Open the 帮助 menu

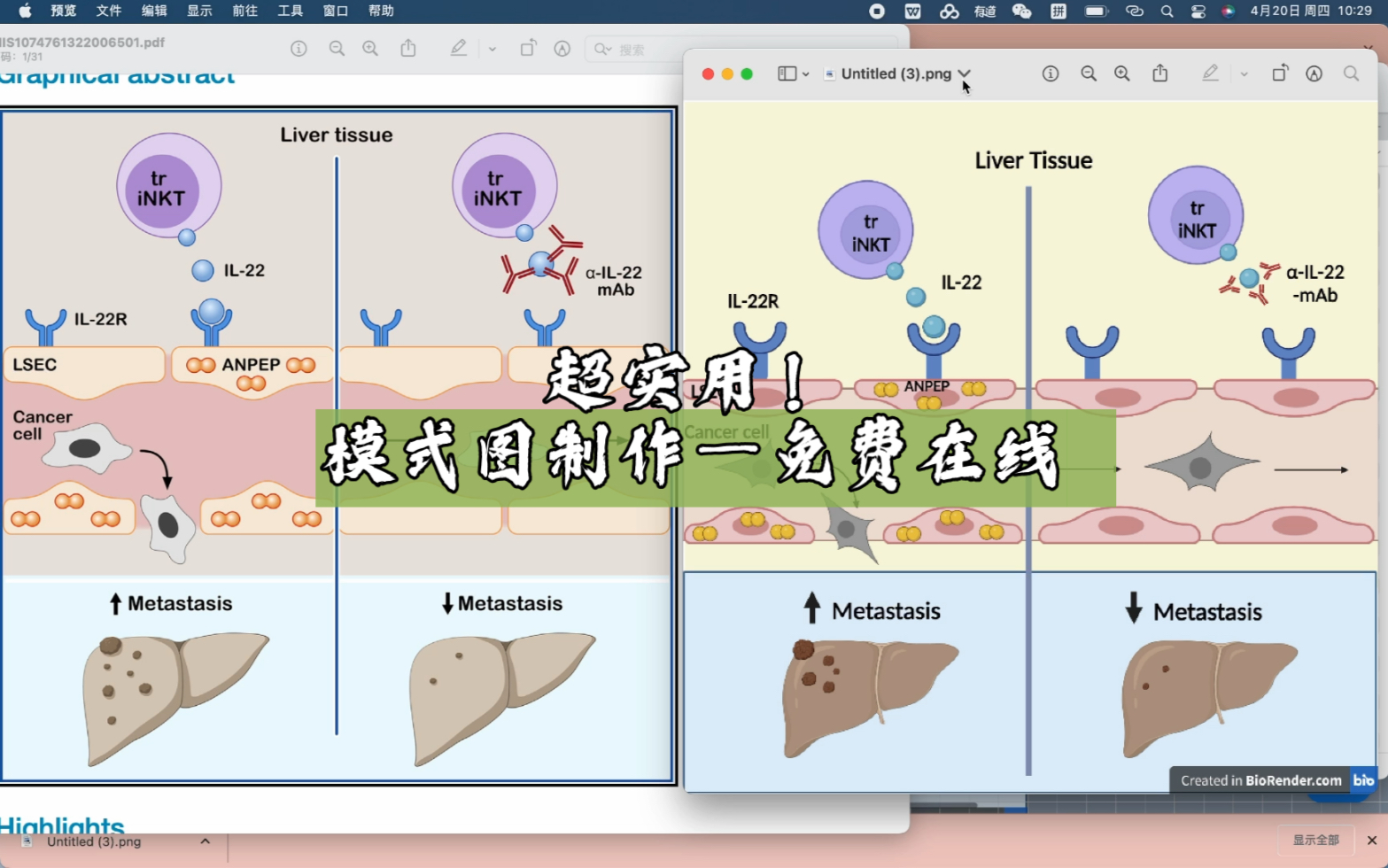pyautogui.click(x=381, y=11)
